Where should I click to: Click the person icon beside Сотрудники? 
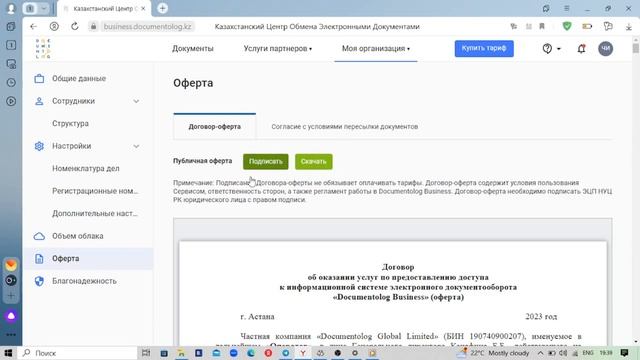pos(39,101)
